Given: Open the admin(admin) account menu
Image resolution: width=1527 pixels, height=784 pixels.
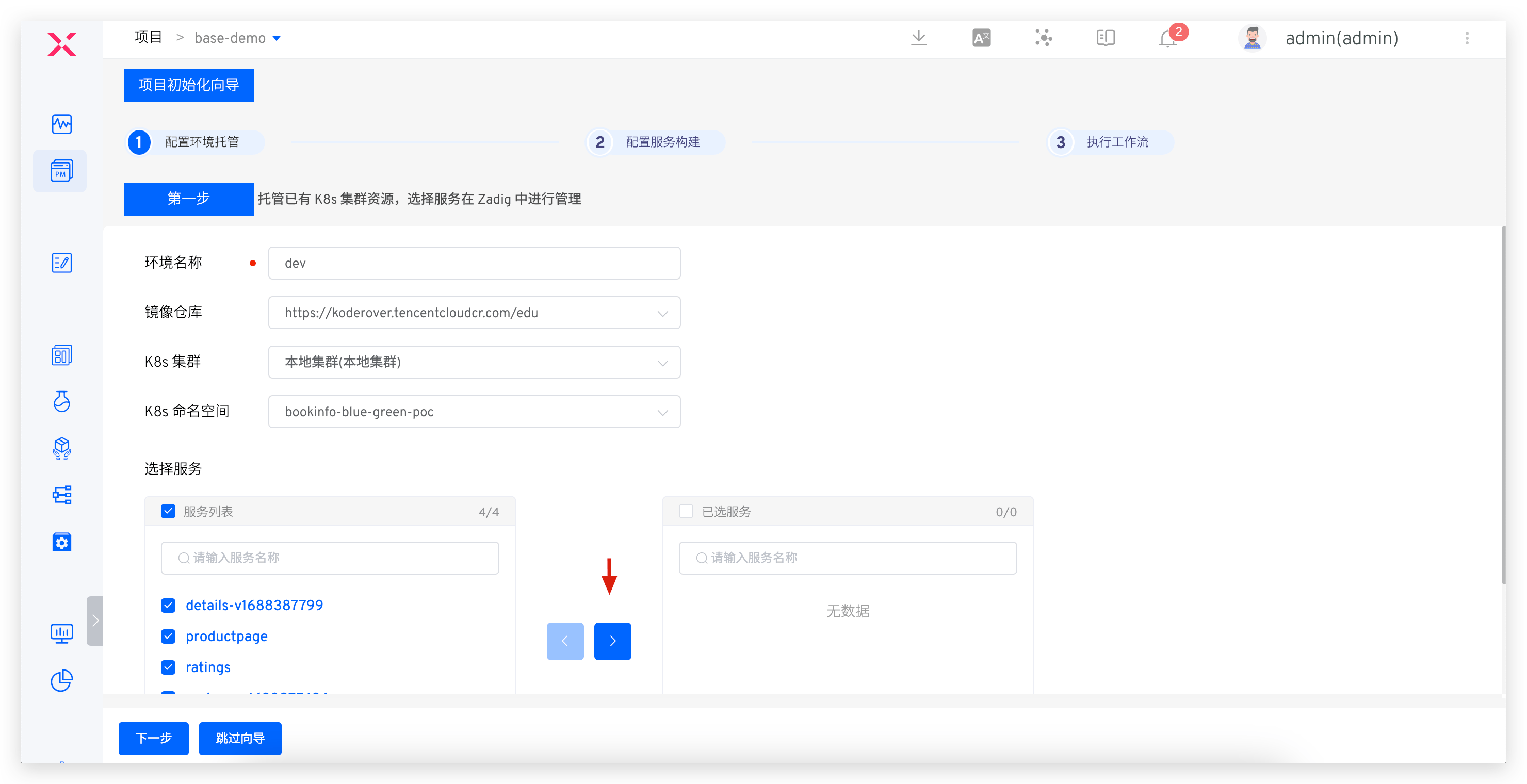Looking at the screenshot, I should [x=1341, y=38].
